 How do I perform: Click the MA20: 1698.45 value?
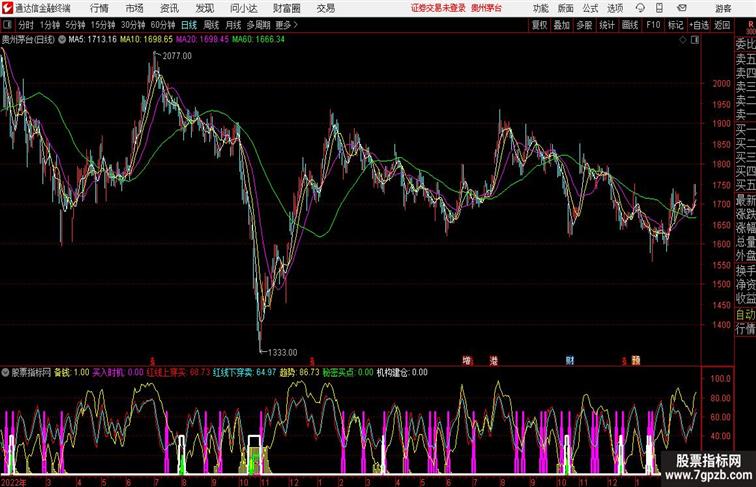tap(202, 40)
